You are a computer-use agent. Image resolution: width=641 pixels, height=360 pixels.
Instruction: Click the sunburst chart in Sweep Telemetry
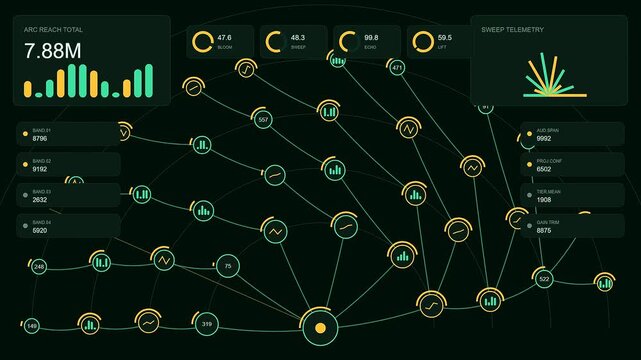(x=554, y=75)
